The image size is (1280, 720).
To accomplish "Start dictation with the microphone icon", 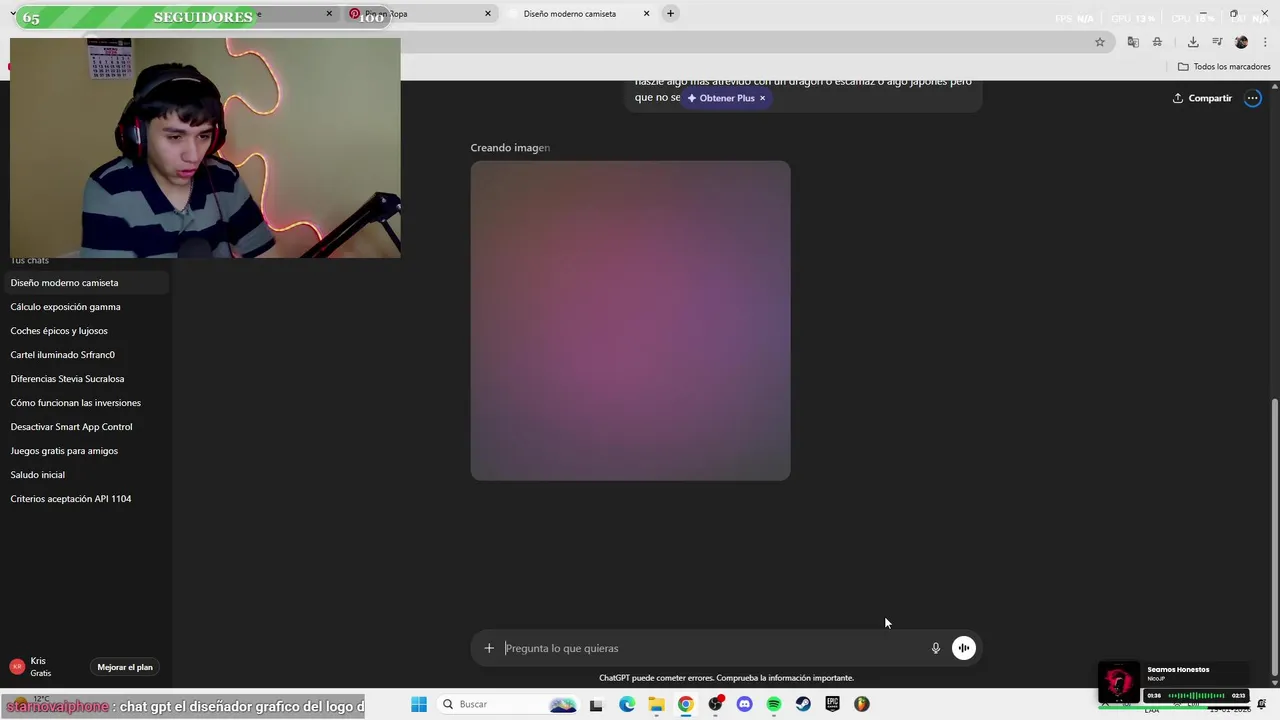I will (936, 648).
